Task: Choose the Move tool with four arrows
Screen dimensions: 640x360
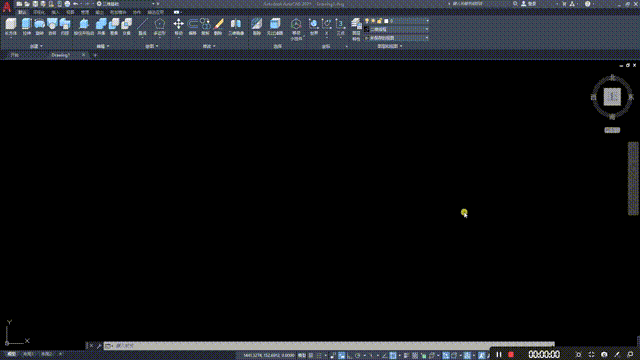Action: tap(178, 27)
